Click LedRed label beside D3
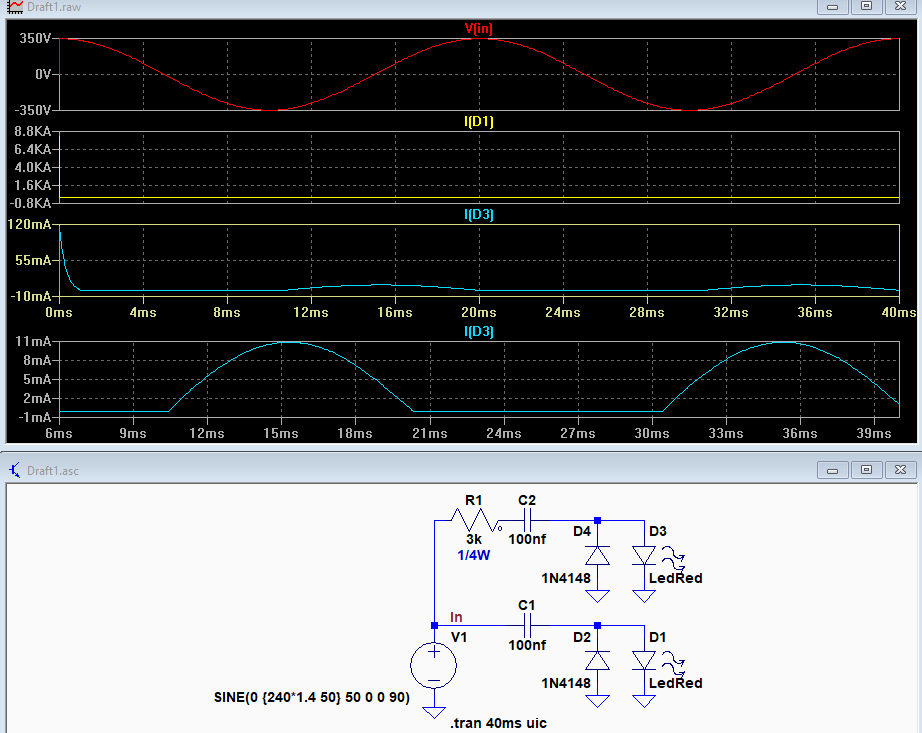 [x=676, y=578]
